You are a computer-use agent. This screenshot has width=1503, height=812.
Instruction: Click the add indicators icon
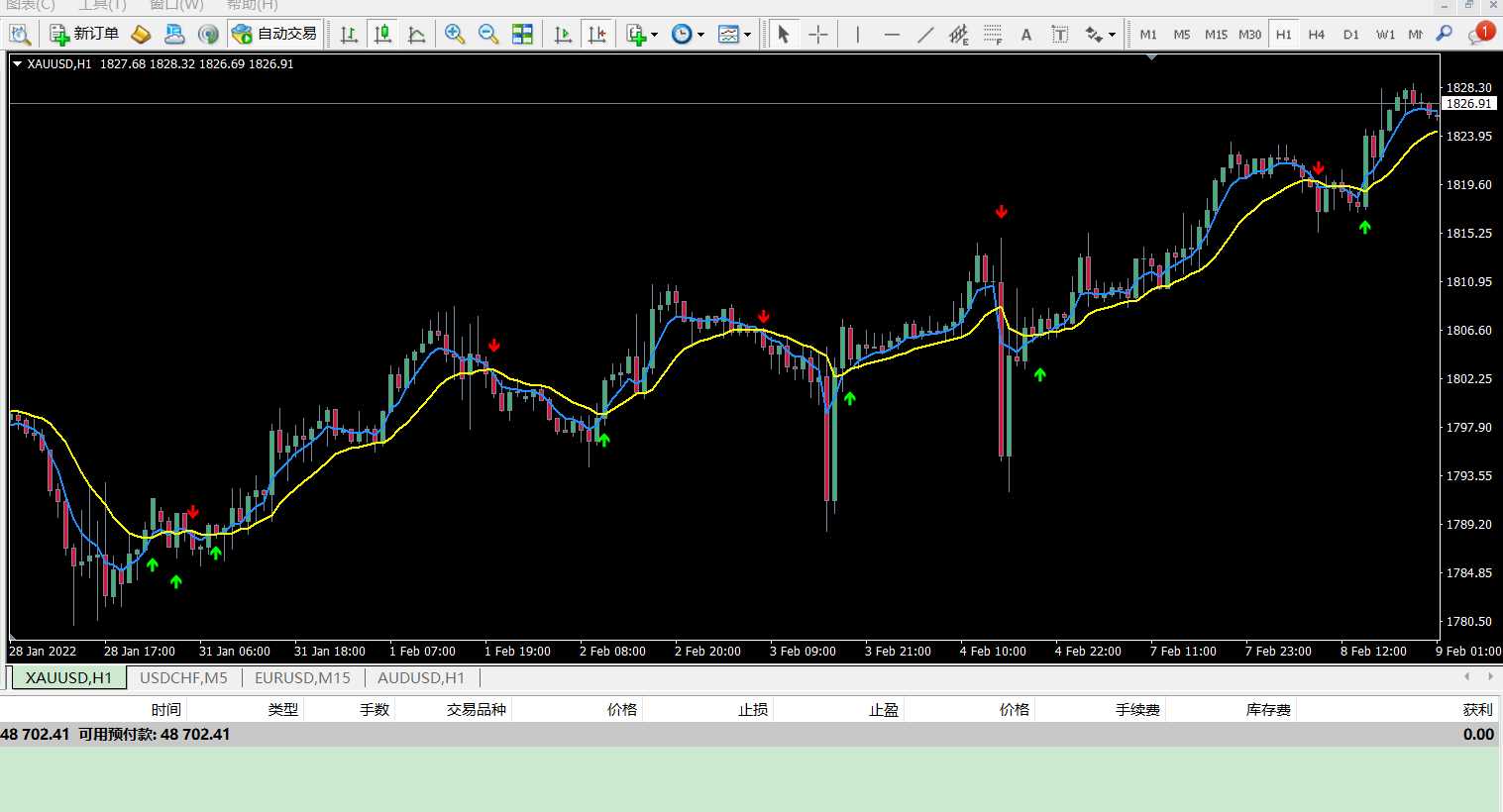point(636,35)
